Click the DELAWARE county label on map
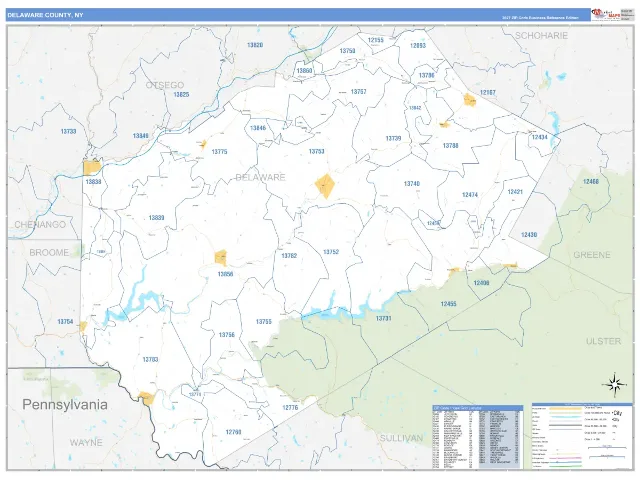The image size is (640, 480). pyautogui.click(x=260, y=177)
